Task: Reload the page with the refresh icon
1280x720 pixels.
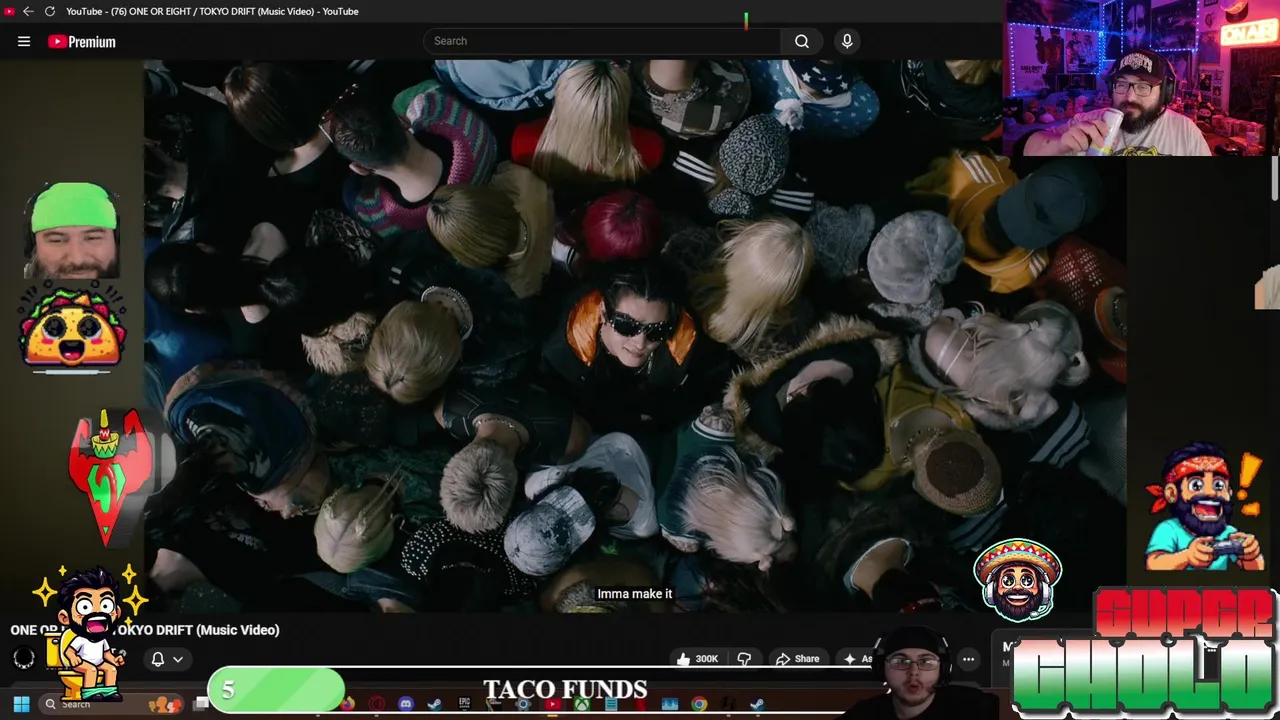Action: (49, 11)
